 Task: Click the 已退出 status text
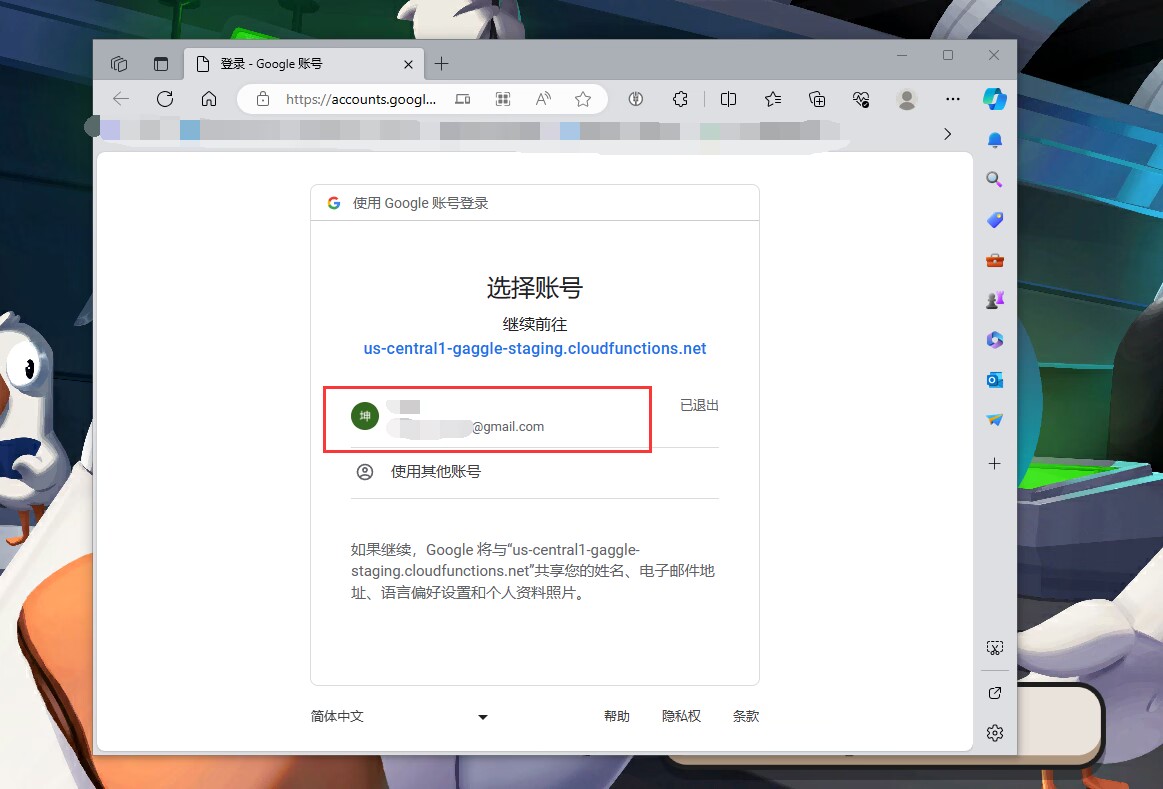click(x=699, y=405)
